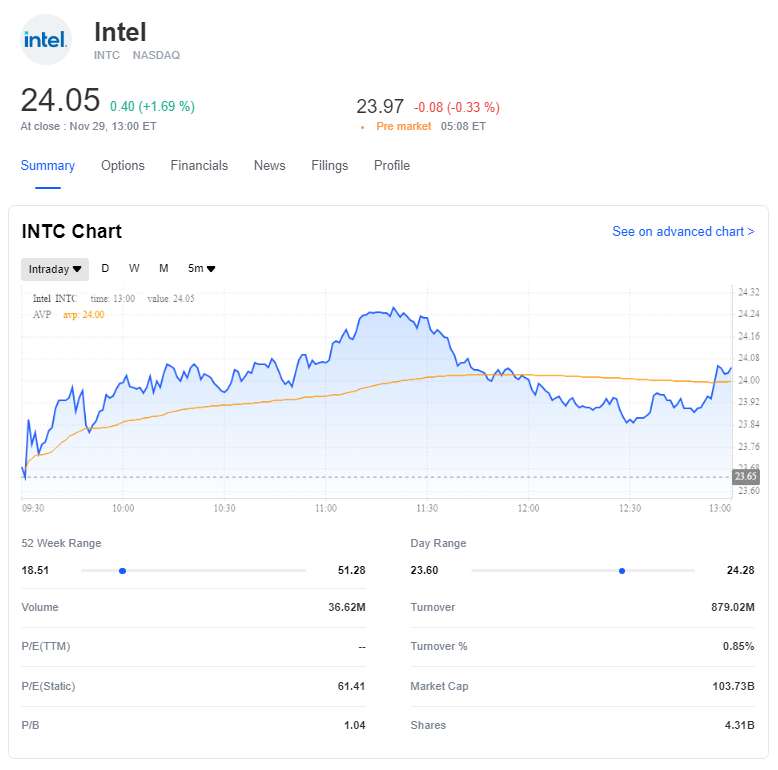Switch chart to monthly (M) view
Image resolution: width=778 pixels, height=770 pixels.
(164, 269)
